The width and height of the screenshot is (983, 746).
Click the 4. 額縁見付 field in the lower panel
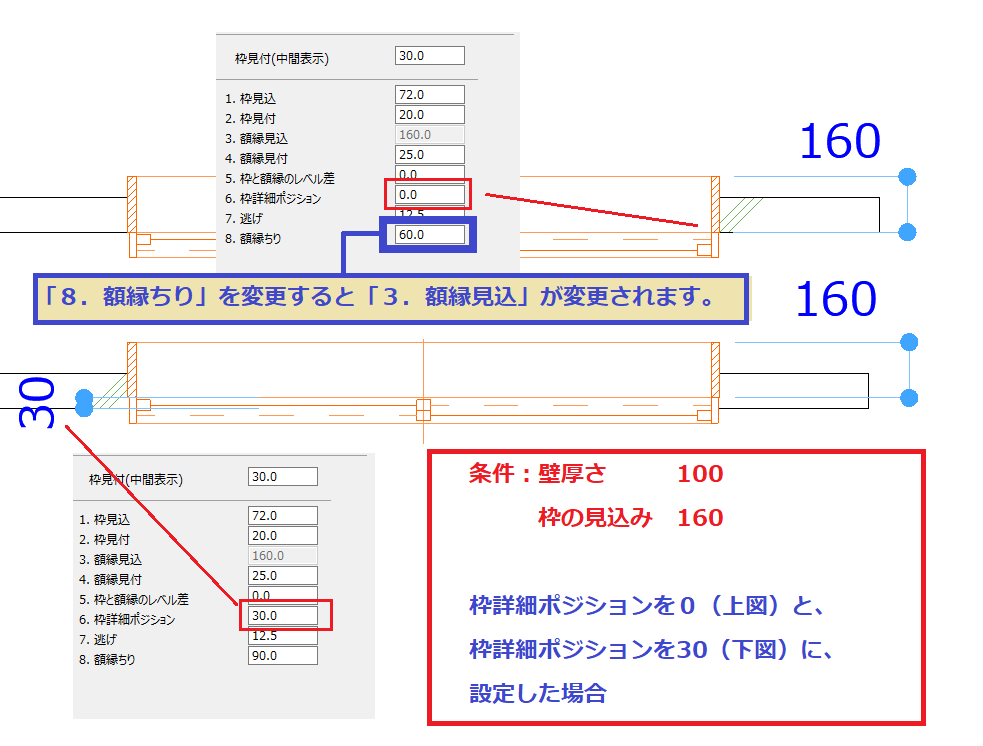point(283,575)
